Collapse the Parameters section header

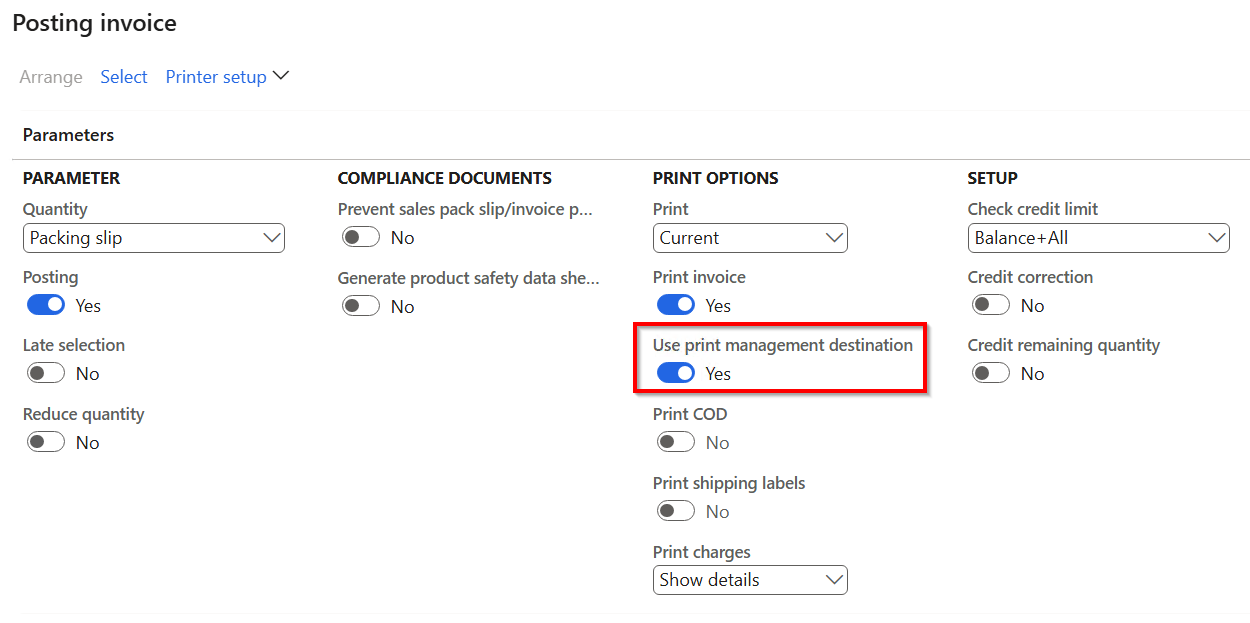point(68,135)
